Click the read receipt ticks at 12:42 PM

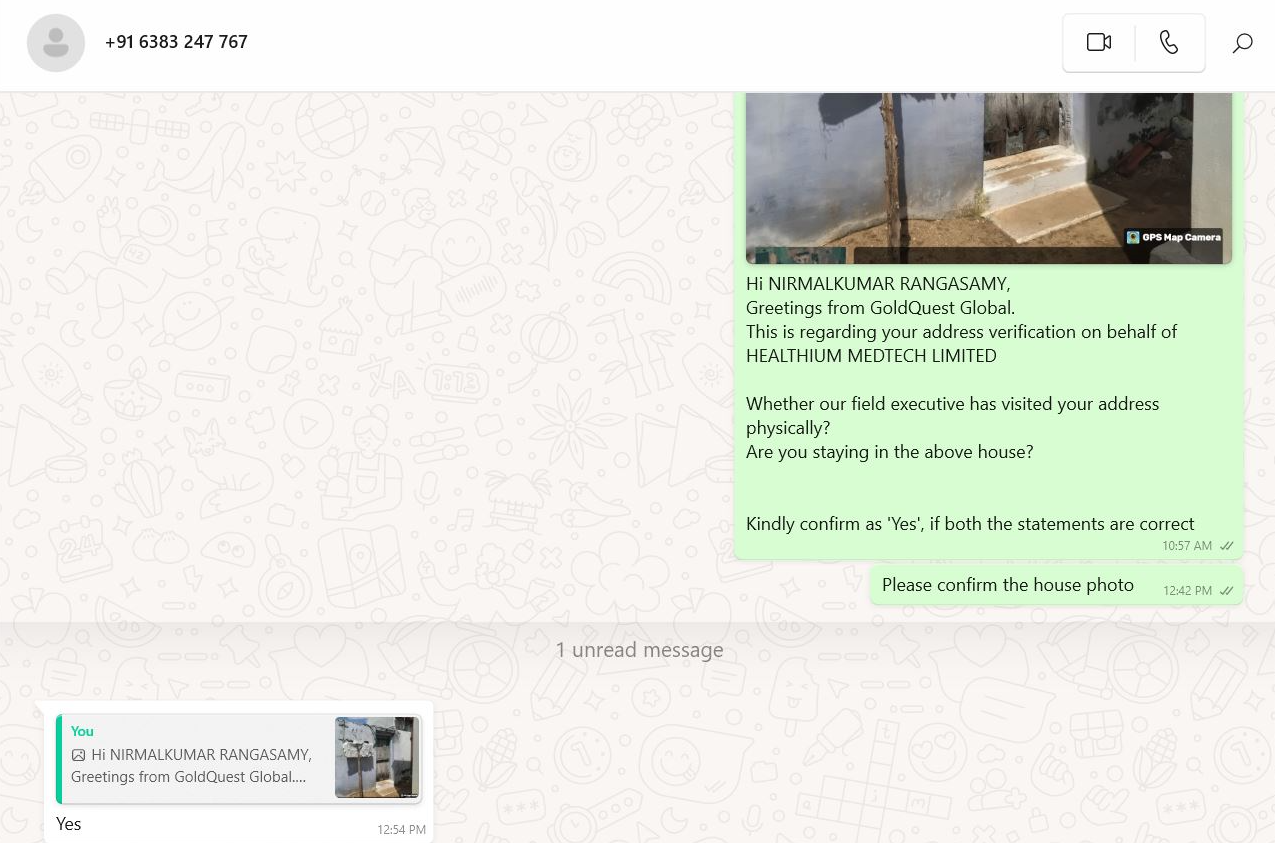pyautogui.click(x=1226, y=591)
